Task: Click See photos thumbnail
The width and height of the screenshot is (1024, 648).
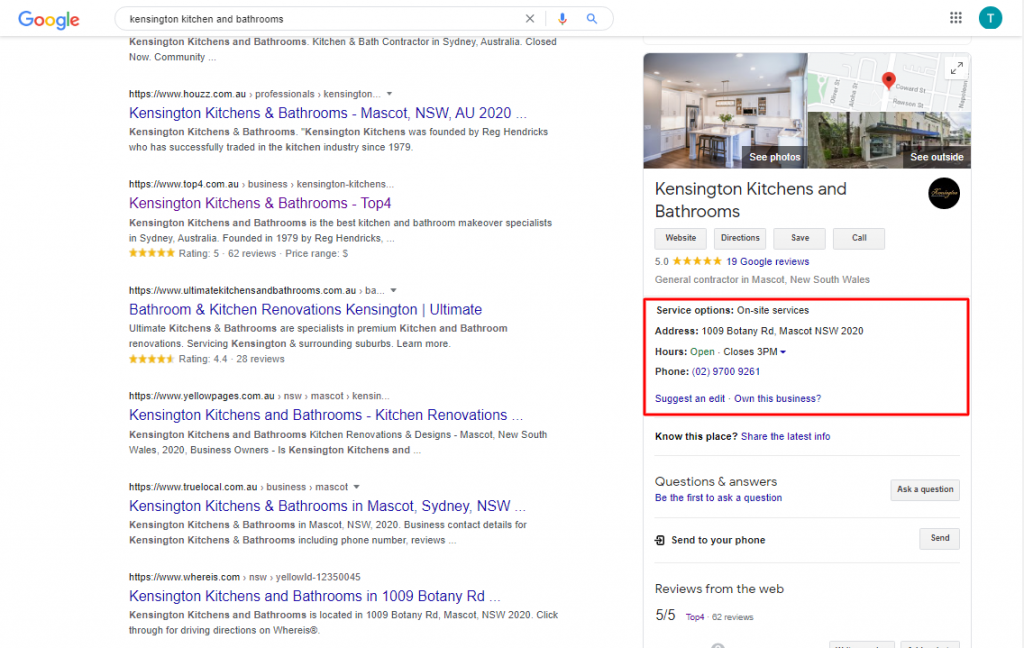Action: point(724,111)
